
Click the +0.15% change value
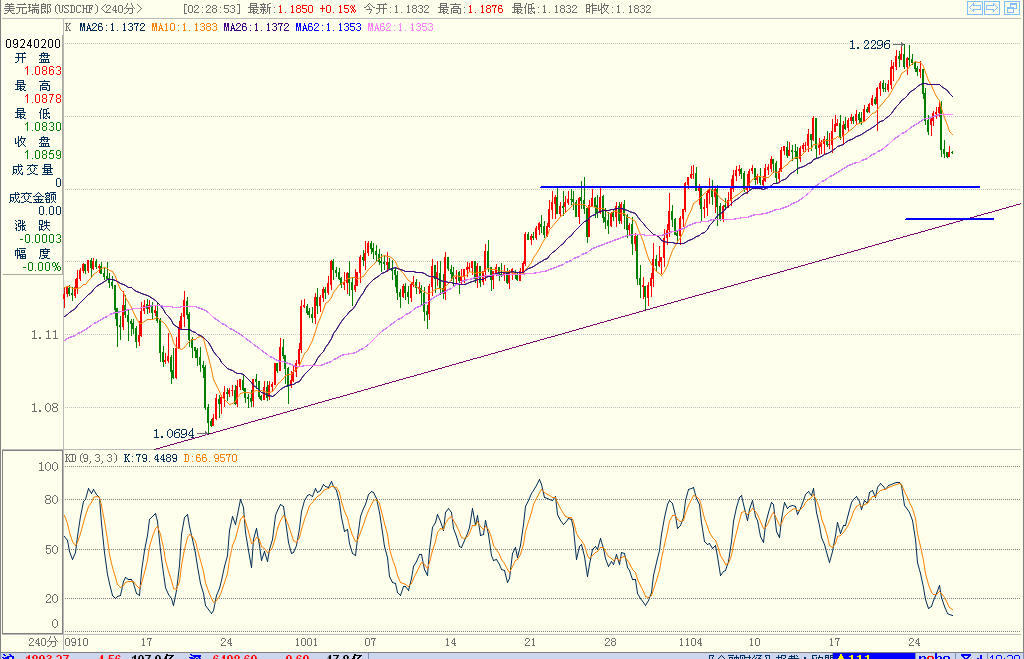338,9
